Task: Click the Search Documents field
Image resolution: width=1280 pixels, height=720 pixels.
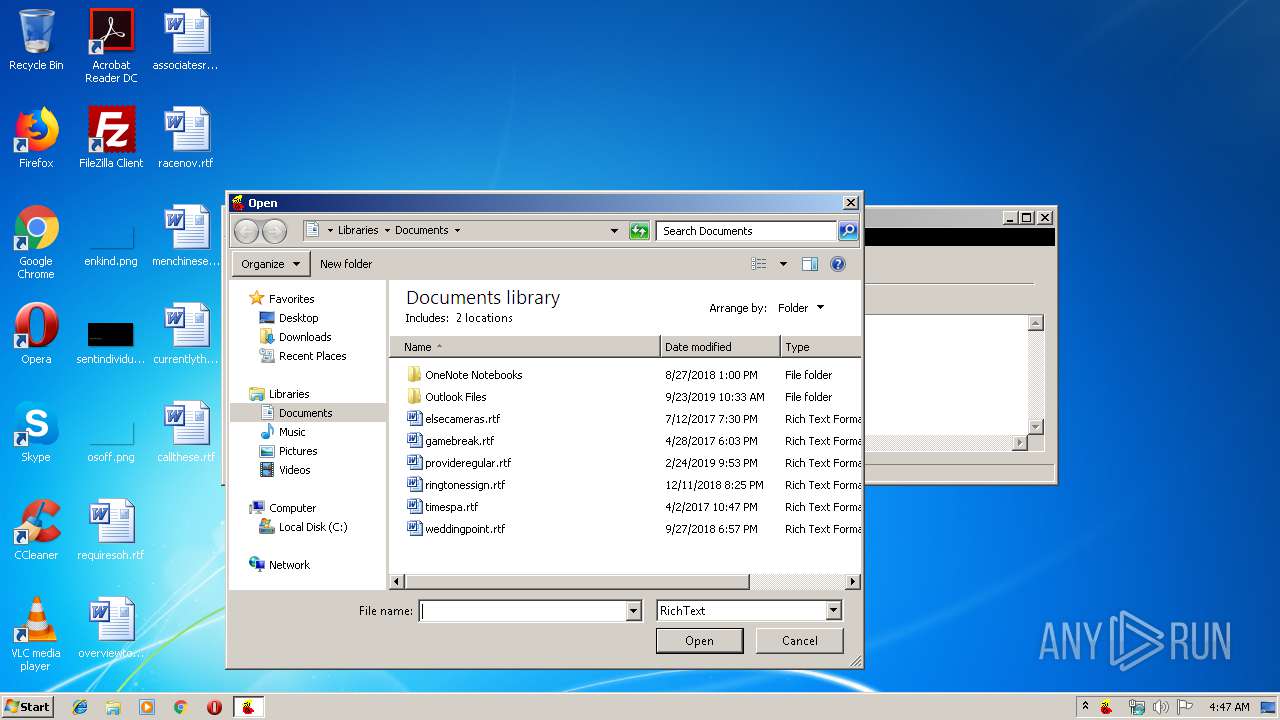Action: click(747, 231)
